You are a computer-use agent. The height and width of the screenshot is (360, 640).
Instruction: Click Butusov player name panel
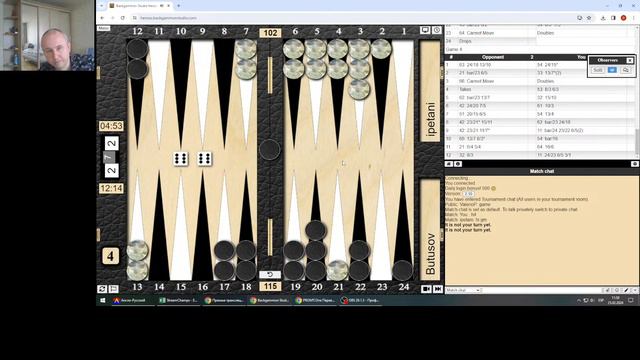[430, 229]
